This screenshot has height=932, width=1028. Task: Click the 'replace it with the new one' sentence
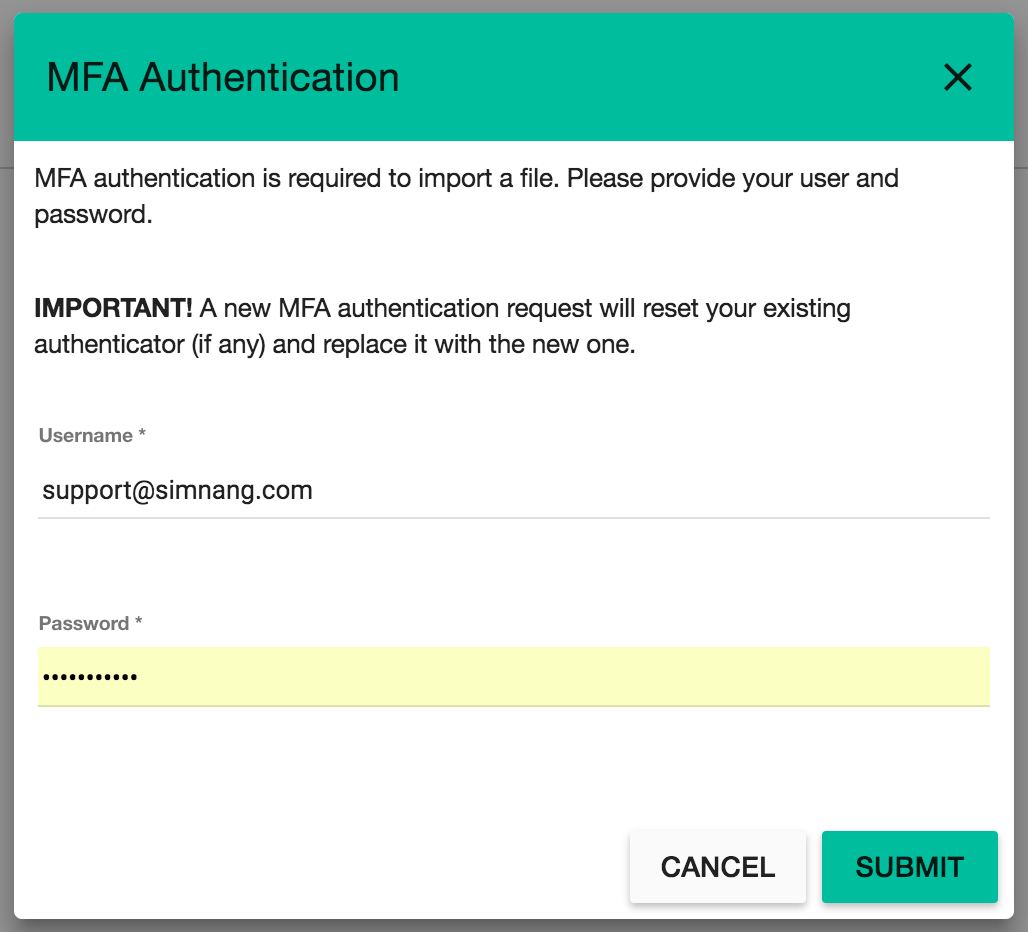tap(454, 344)
